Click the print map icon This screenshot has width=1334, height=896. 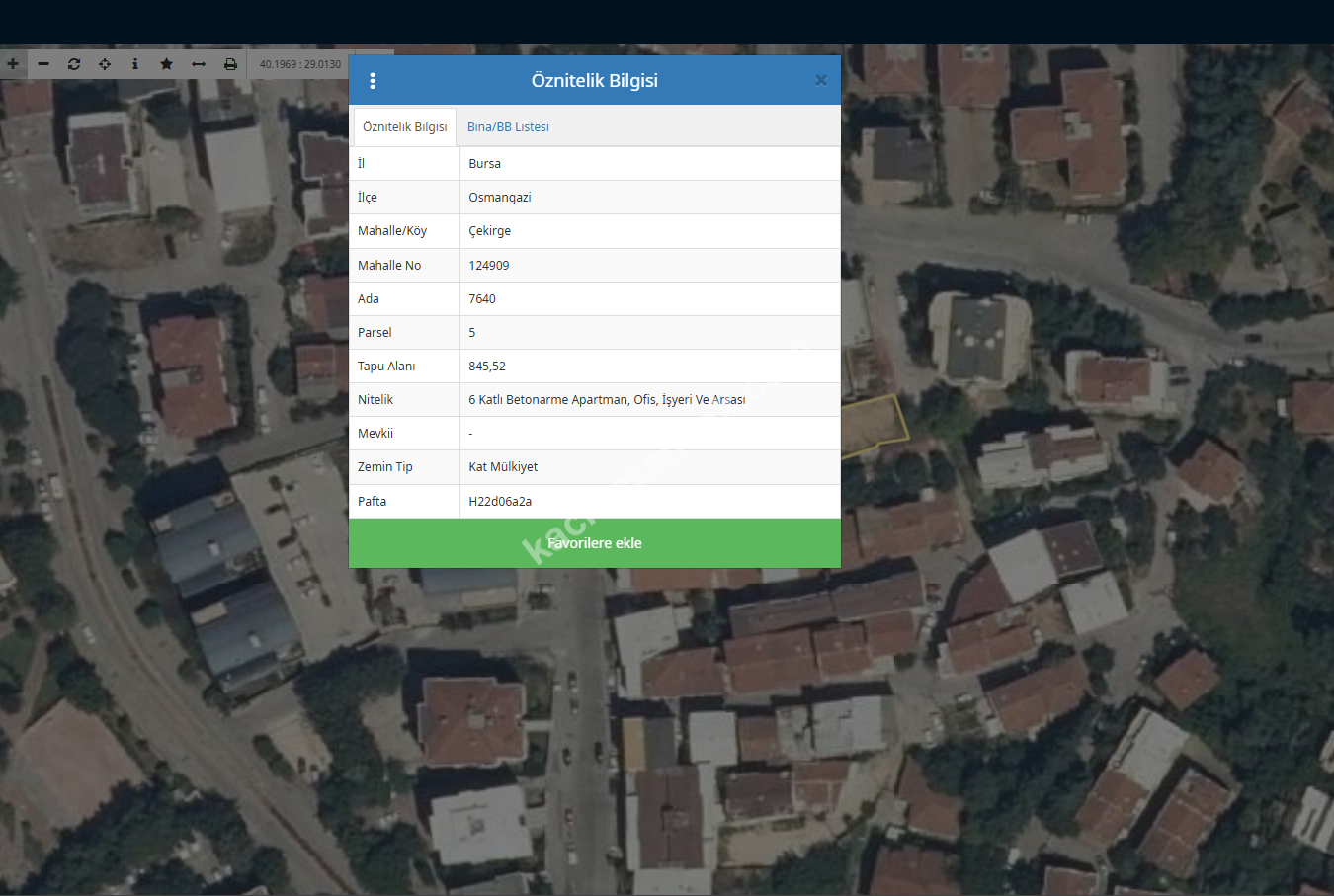click(x=230, y=64)
